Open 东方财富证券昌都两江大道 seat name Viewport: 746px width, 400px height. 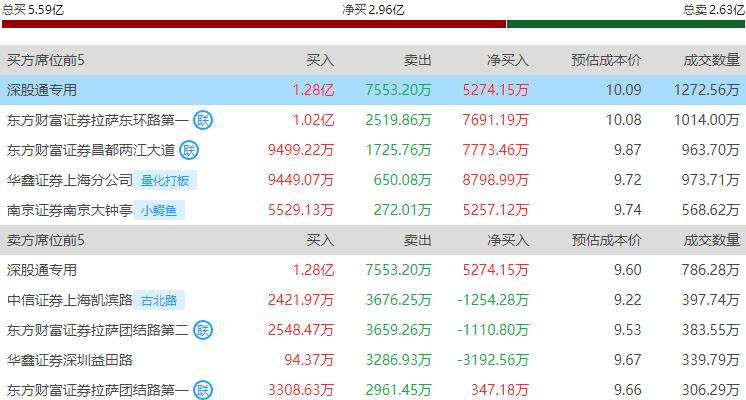coord(91,150)
